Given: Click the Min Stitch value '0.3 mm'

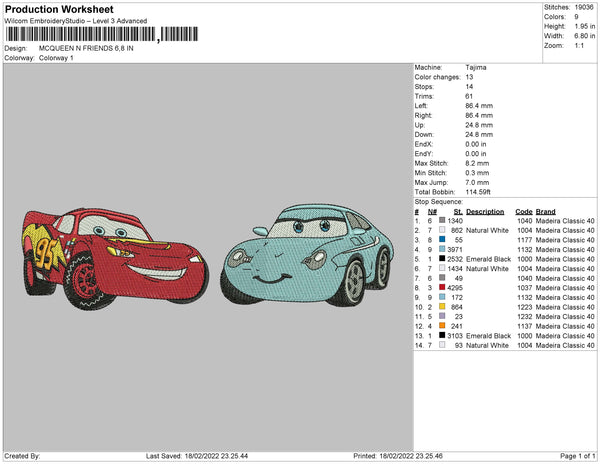Looking at the screenshot, I should point(477,173).
